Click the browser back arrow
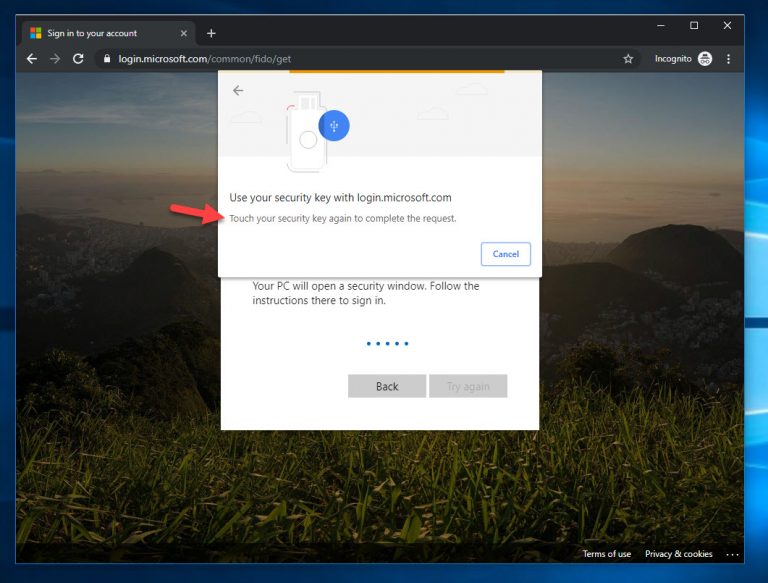Screen dimensions: 768x583 pos(32,59)
